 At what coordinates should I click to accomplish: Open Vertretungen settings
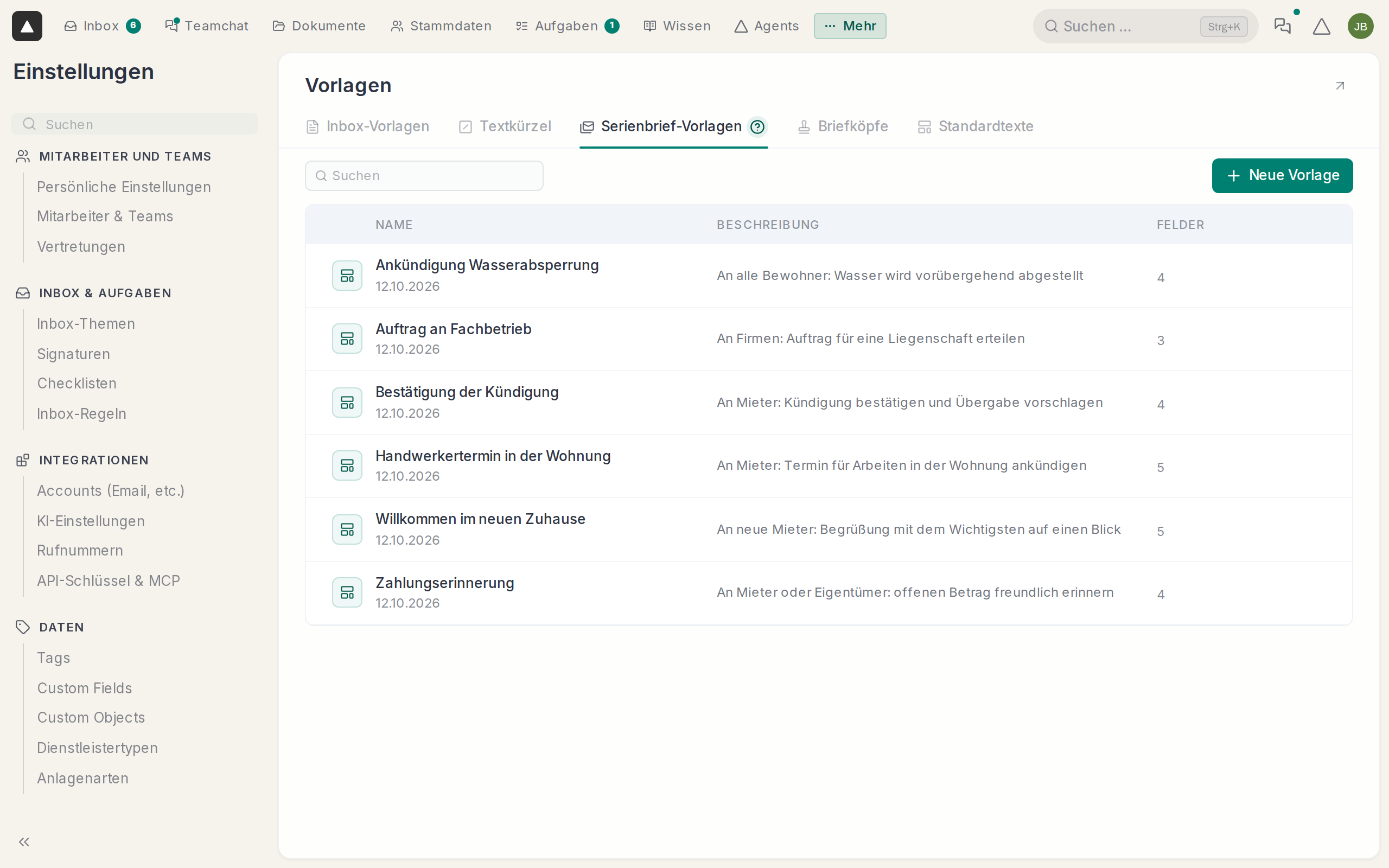point(81,247)
